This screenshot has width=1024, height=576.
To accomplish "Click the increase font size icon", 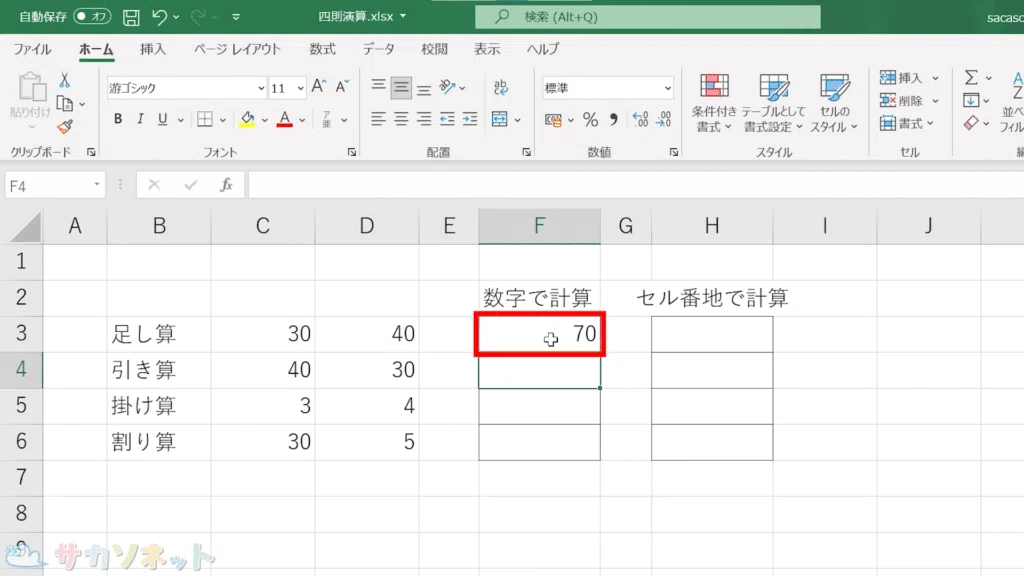I will click(x=319, y=86).
